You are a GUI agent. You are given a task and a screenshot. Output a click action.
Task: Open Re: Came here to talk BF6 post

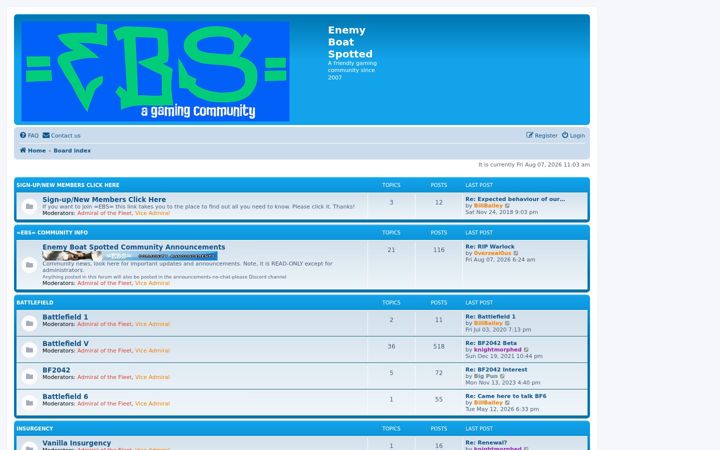tap(506, 396)
